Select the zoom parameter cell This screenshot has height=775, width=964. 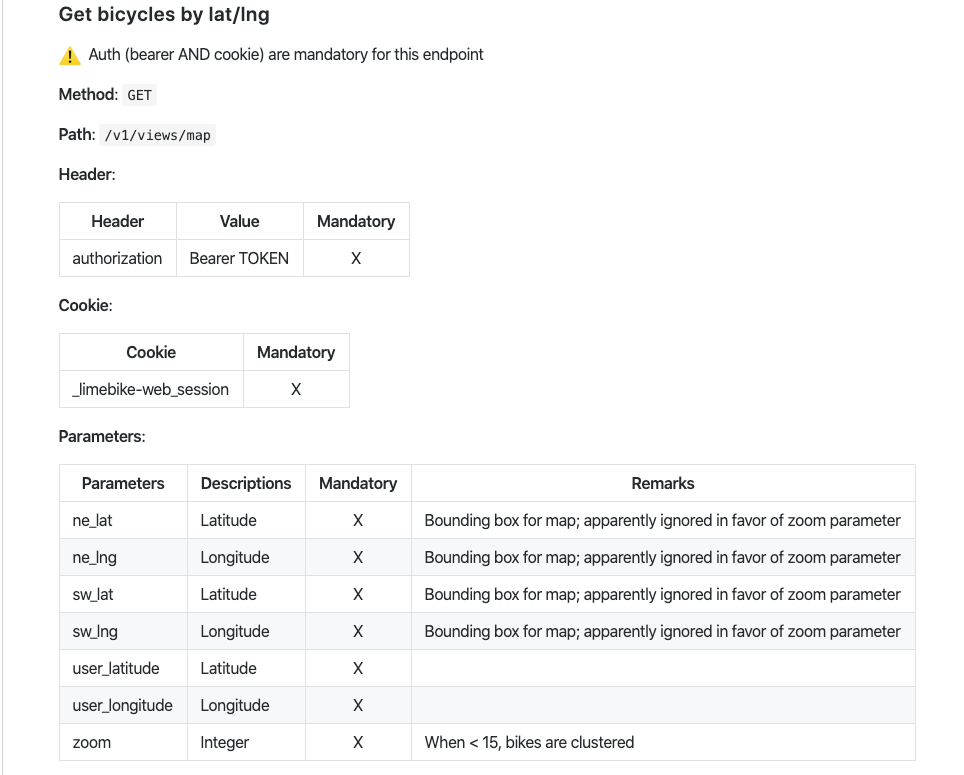click(92, 742)
